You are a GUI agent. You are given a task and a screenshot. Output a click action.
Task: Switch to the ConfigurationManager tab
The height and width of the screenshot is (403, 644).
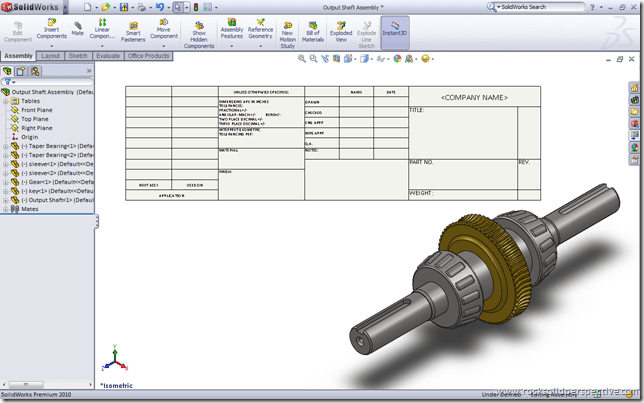tap(35, 71)
